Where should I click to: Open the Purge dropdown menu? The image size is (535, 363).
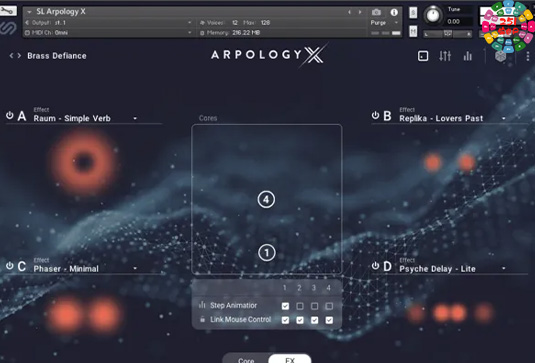(x=384, y=23)
